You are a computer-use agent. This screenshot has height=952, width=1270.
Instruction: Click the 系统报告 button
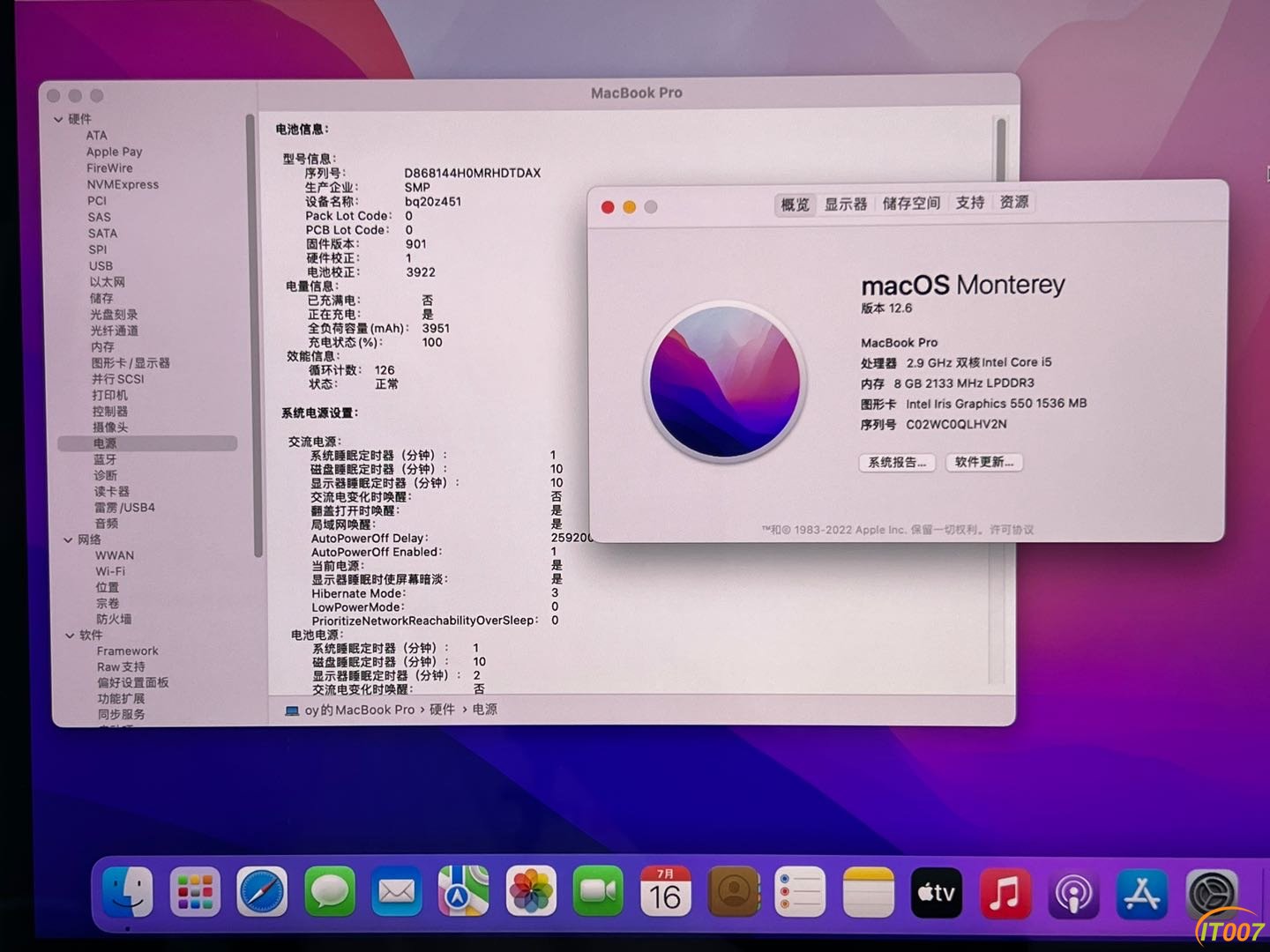[897, 462]
